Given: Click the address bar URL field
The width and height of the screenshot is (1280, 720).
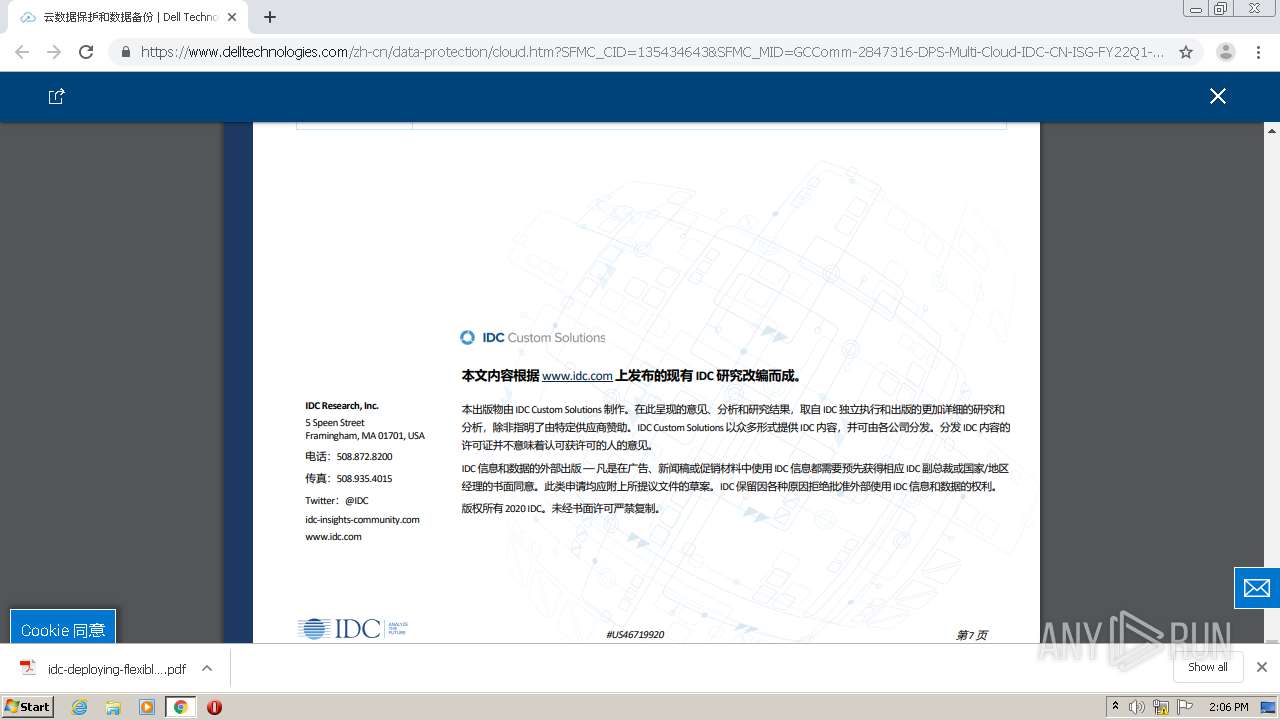Looking at the screenshot, I should [x=652, y=52].
